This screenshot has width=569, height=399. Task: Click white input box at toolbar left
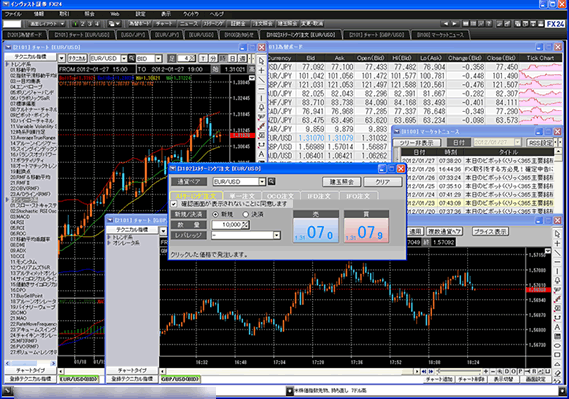click(x=12, y=24)
